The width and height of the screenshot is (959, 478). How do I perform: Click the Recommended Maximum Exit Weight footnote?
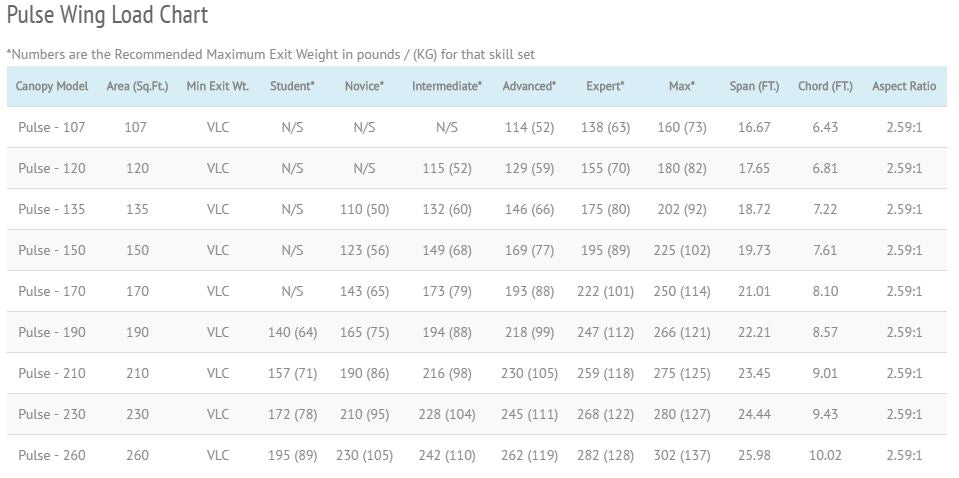(x=270, y=54)
